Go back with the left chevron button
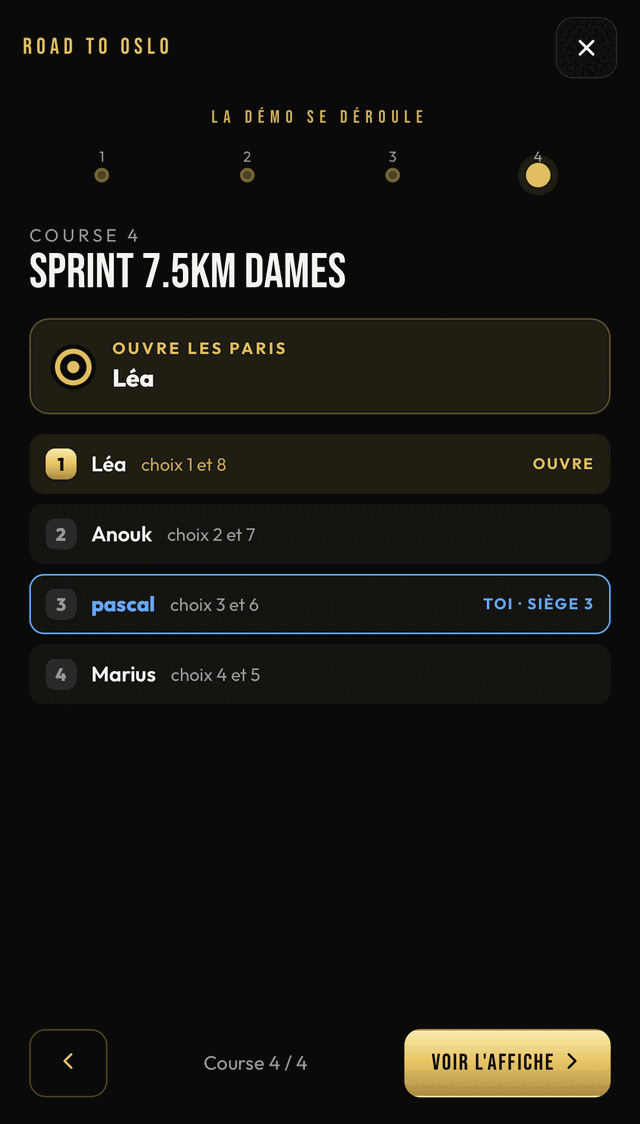640x1124 pixels. tap(68, 1063)
